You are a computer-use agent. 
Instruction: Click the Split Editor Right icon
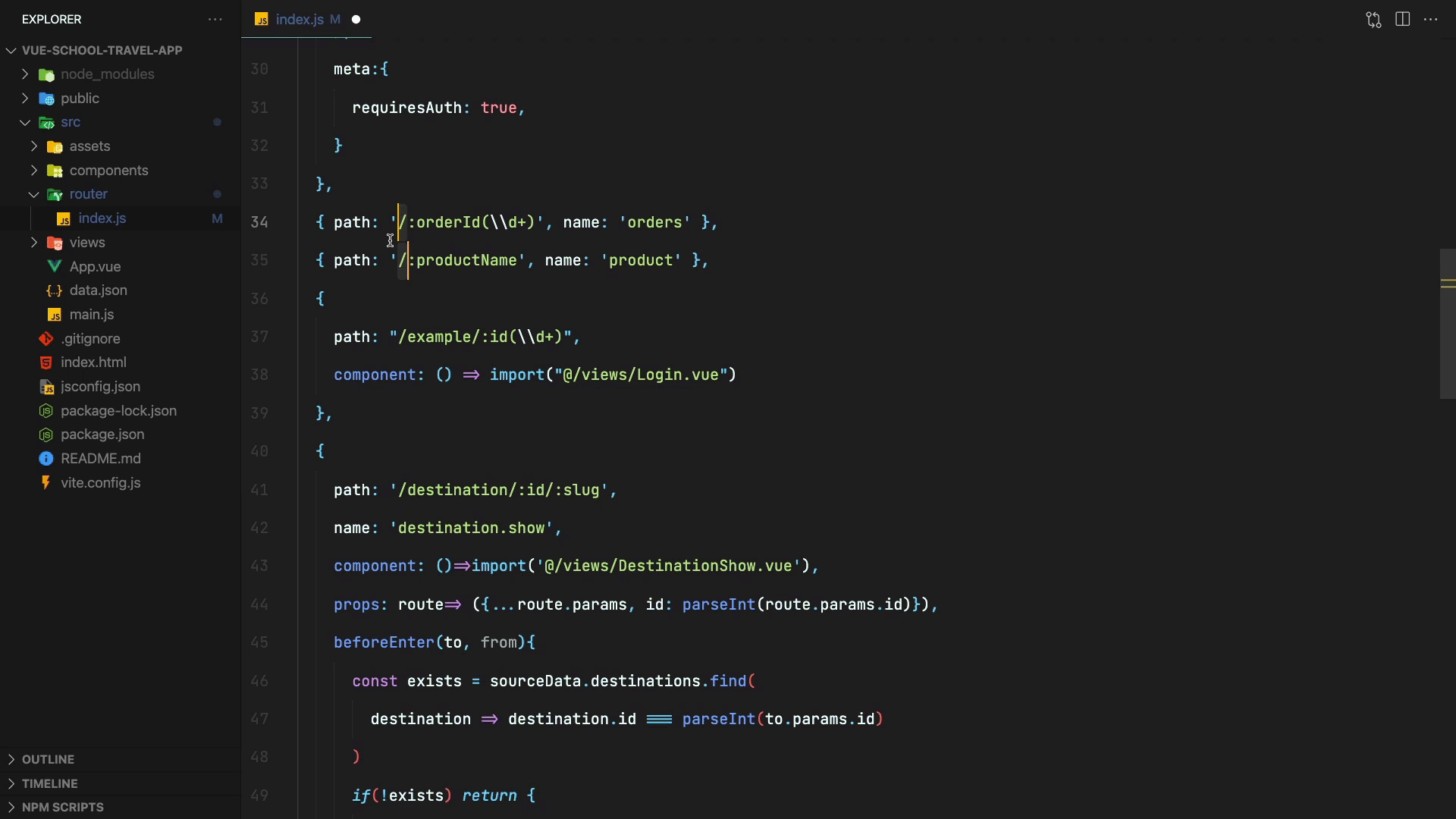(x=1402, y=20)
